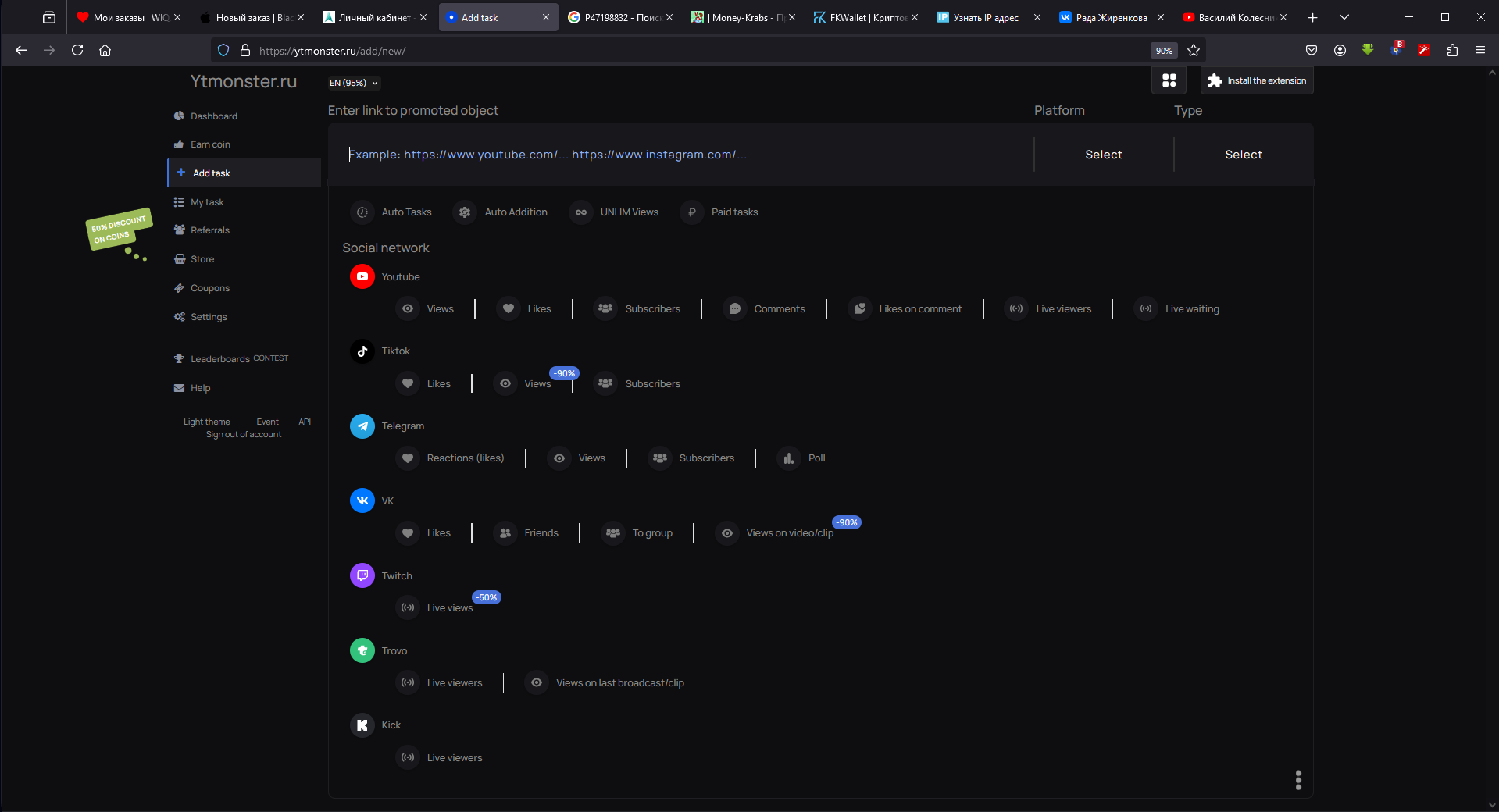
Task: Click the Kick logo icon
Action: click(362, 725)
